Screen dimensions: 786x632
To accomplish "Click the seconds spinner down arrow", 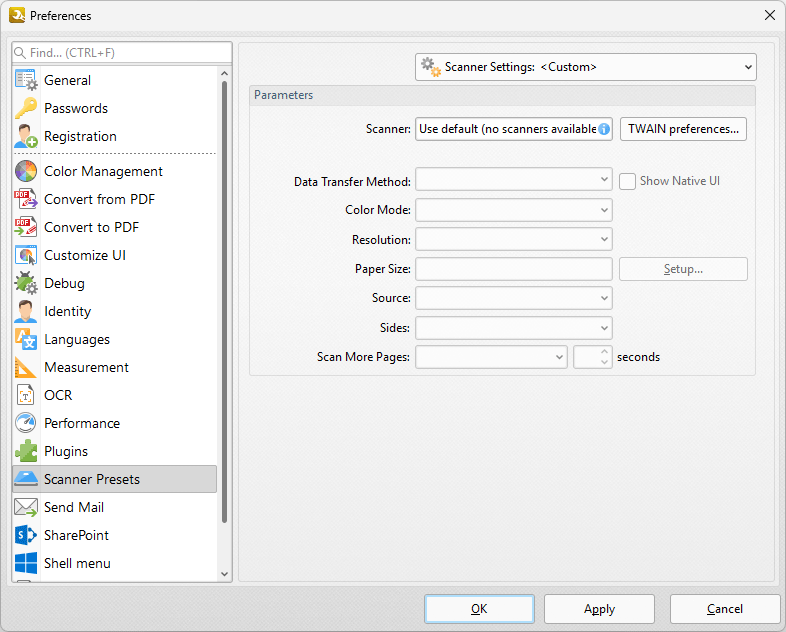I will 605,362.
